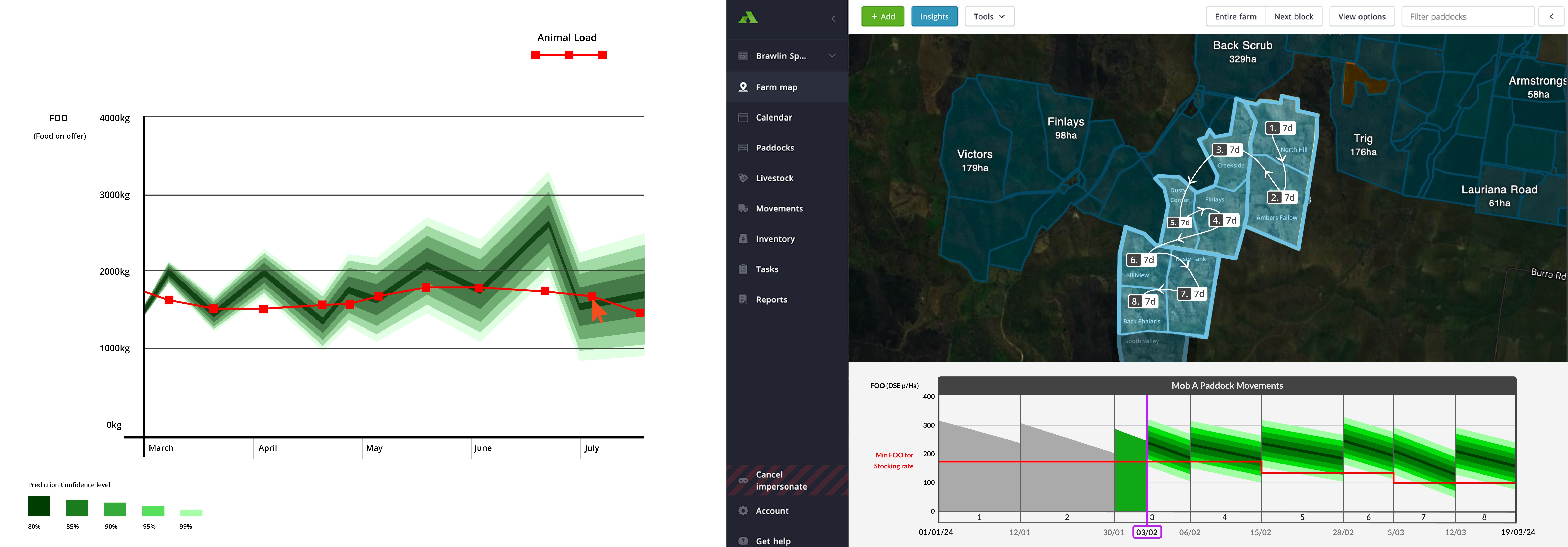Switch to the Insights view
This screenshot has height=547, width=1568.
click(934, 16)
